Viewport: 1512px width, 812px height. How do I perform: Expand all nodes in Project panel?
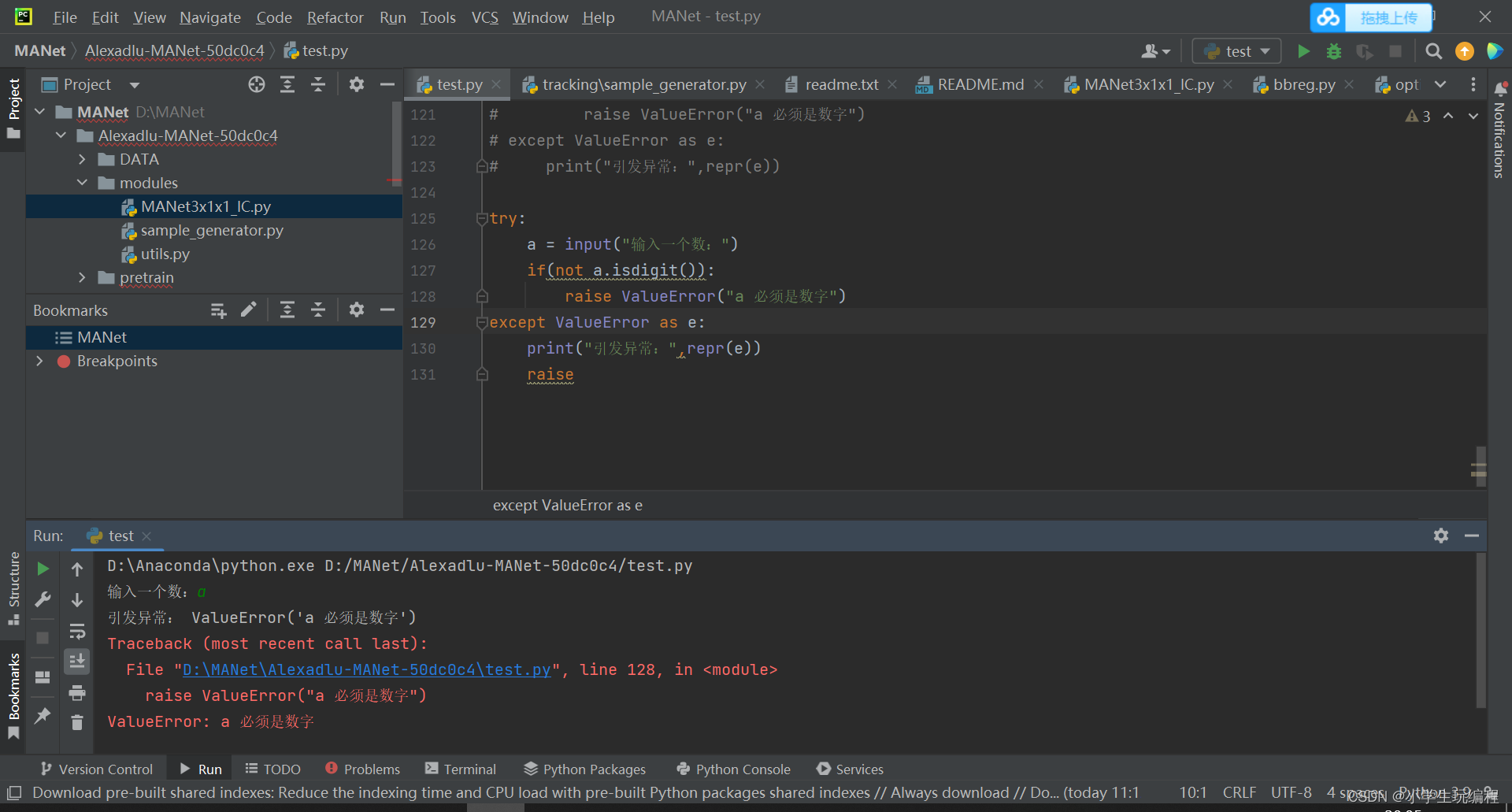pyautogui.click(x=287, y=84)
